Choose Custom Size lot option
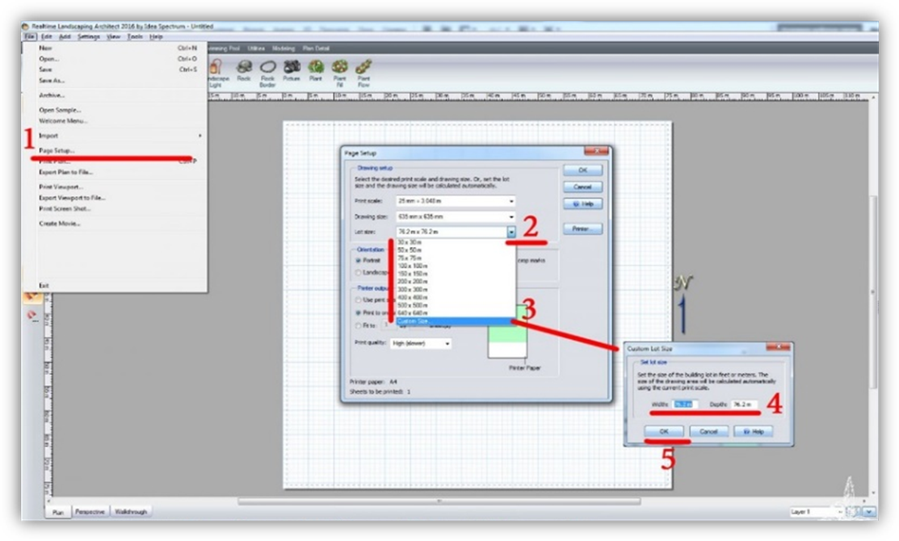This screenshot has width=899, height=541. (455, 322)
